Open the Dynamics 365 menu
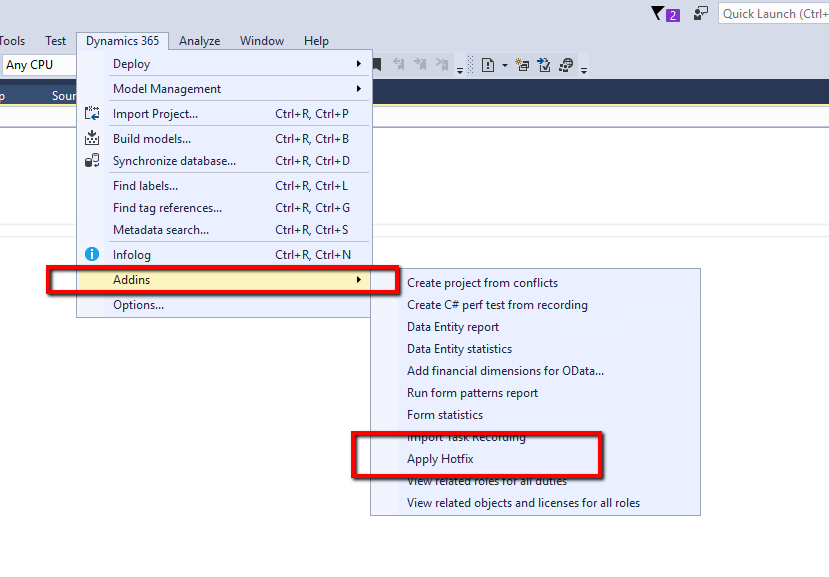This screenshot has height=577, width=829. (123, 41)
